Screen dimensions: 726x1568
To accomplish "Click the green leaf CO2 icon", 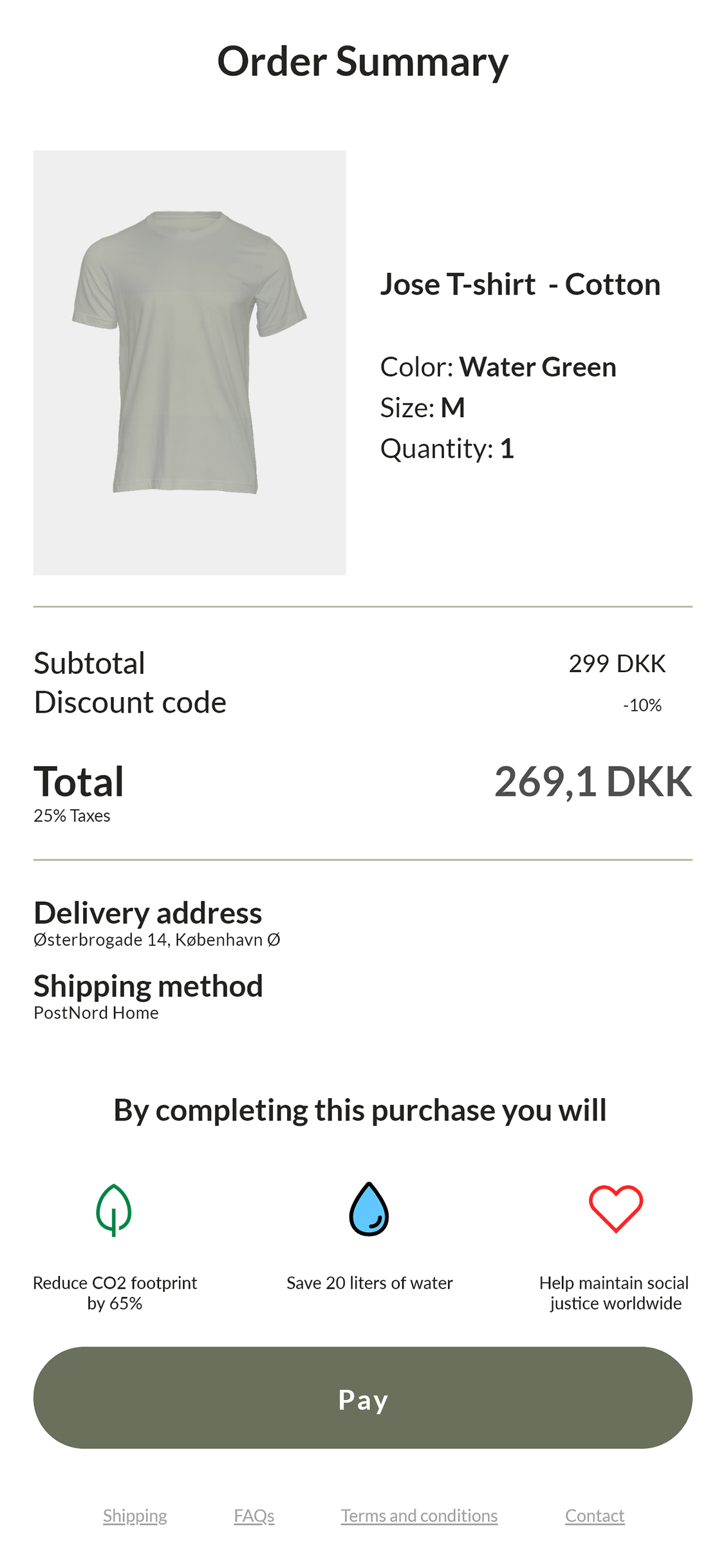I will (114, 1209).
